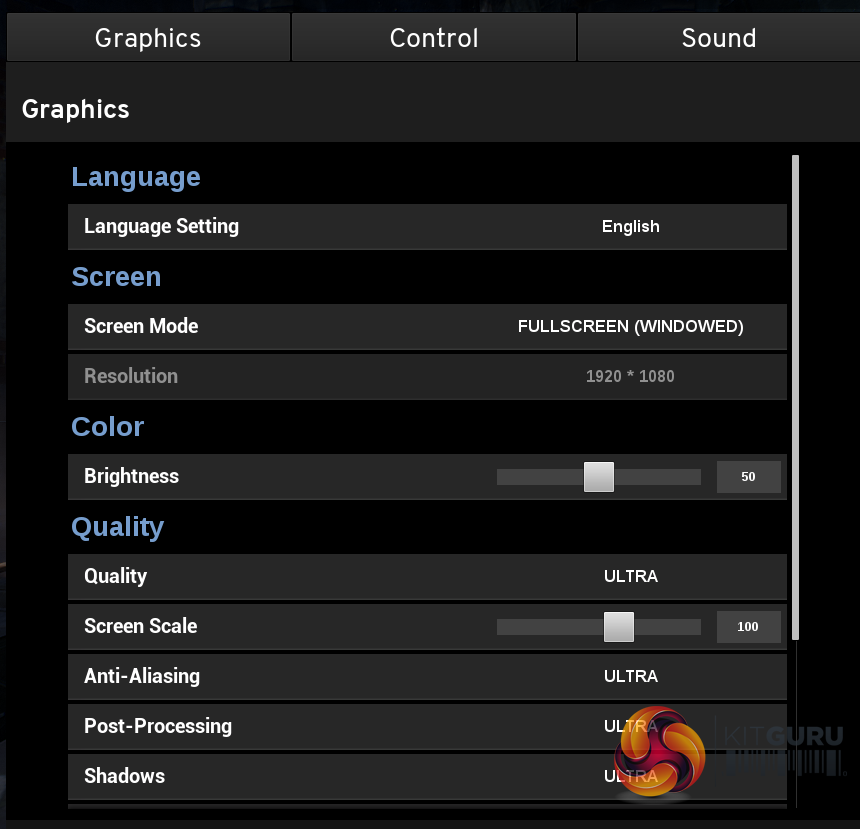Click the Brightness slider handle

pyautogui.click(x=599, y=477)
